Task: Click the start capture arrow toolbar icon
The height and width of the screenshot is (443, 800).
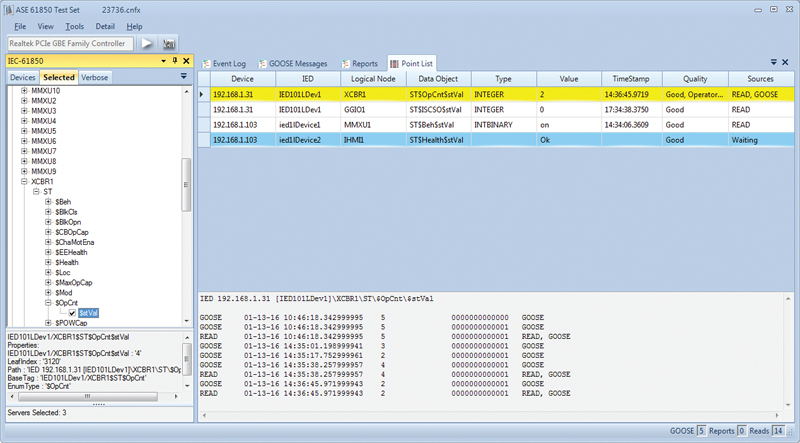Action: point(147,44)
